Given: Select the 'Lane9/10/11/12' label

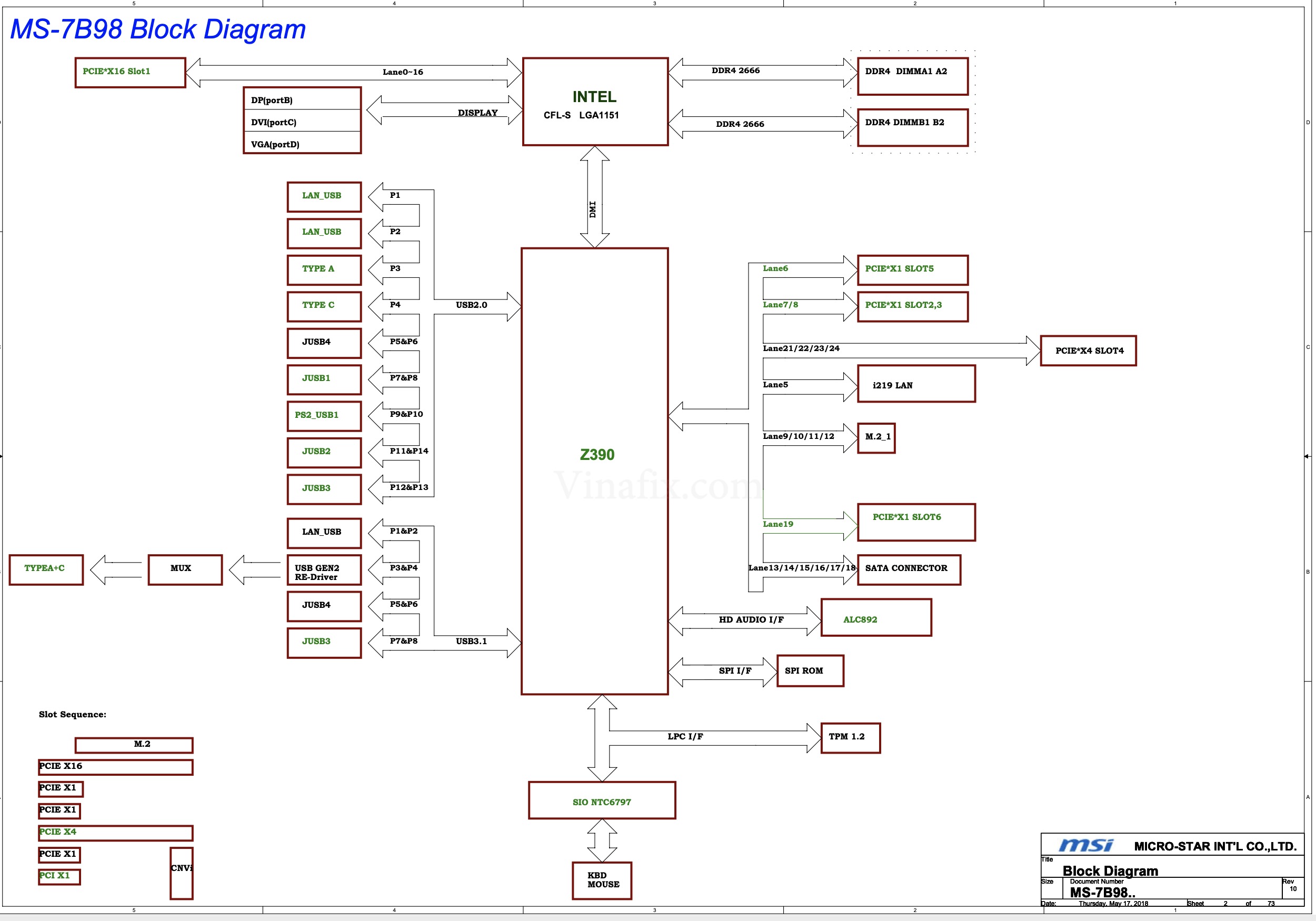Looking at the screenshot, I should (x=798, y=436).
